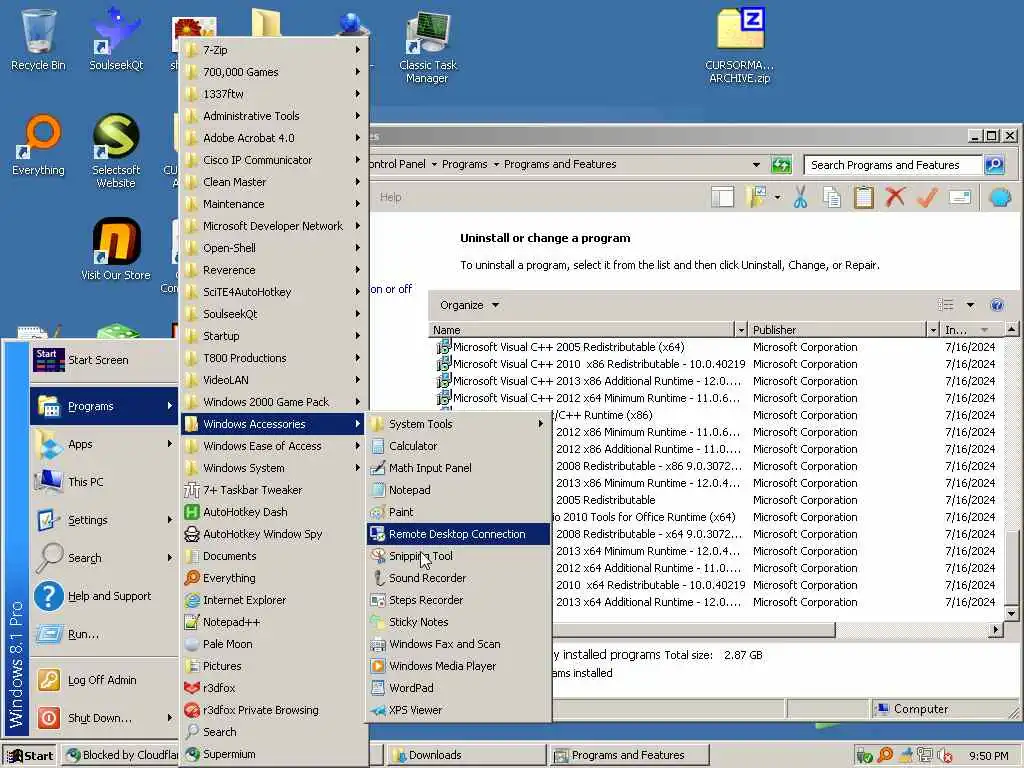Expand 7-Zip program folder
The image size is (1024, 768).
tap(274, 50)
